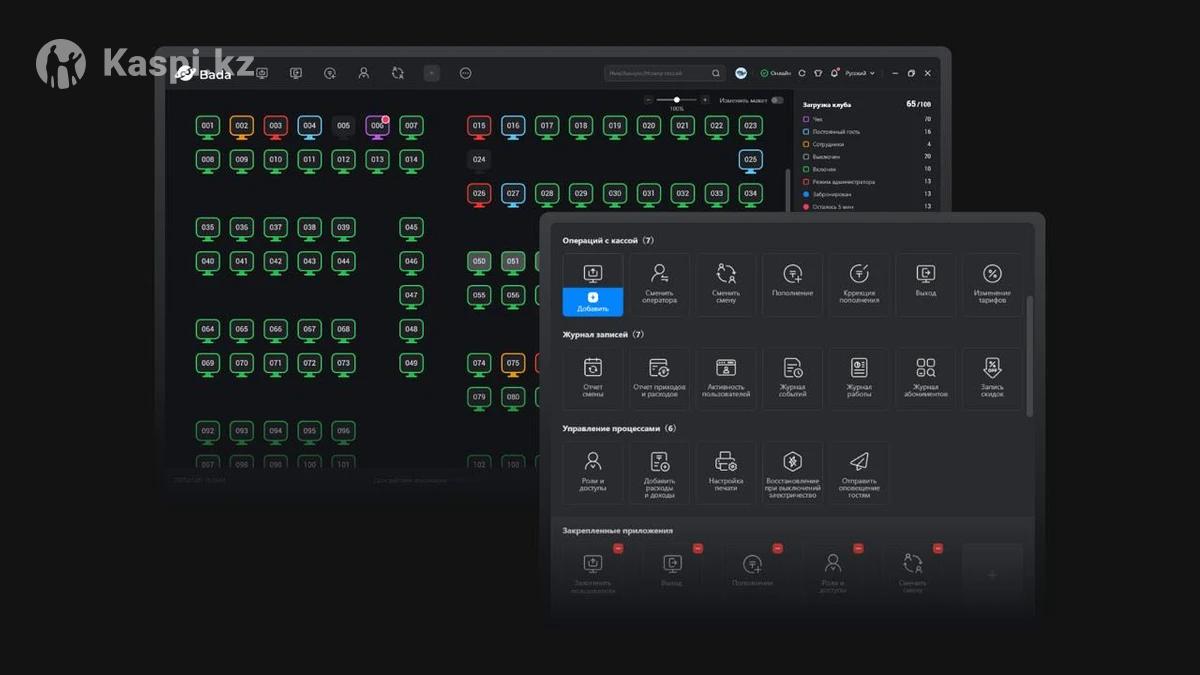Viewport: 1200px width, 675px height.
Task: Open Сменить оператора operation
Action: (659, 284)
